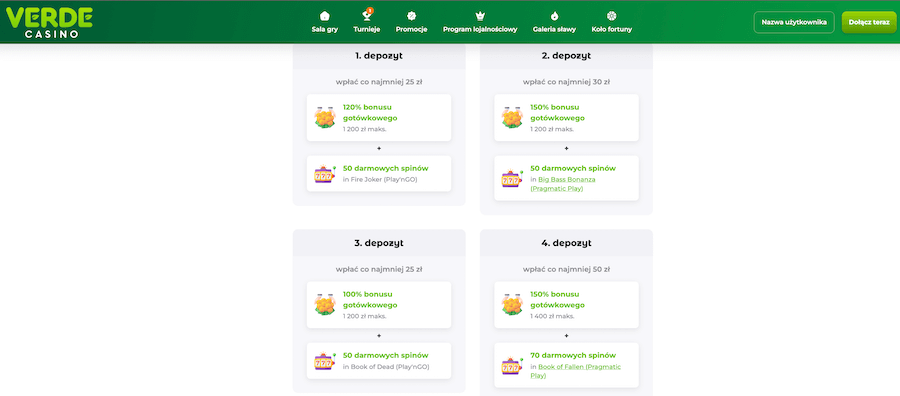Click coins icon in 1. depozyt card
Viewport: 900px width, 396px height.
(325, 117)
